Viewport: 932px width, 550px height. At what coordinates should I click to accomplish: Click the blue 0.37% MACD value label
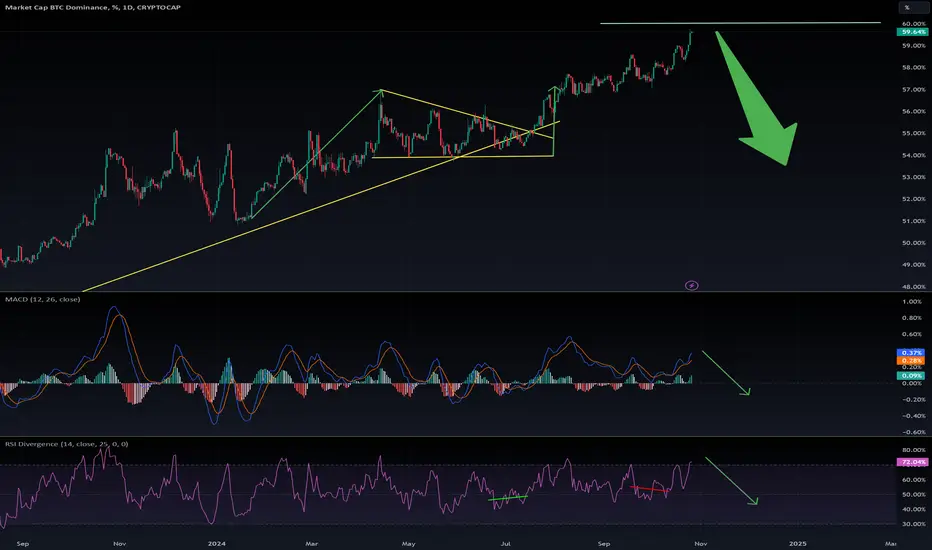pyautogui.click(x=911, y=353)
